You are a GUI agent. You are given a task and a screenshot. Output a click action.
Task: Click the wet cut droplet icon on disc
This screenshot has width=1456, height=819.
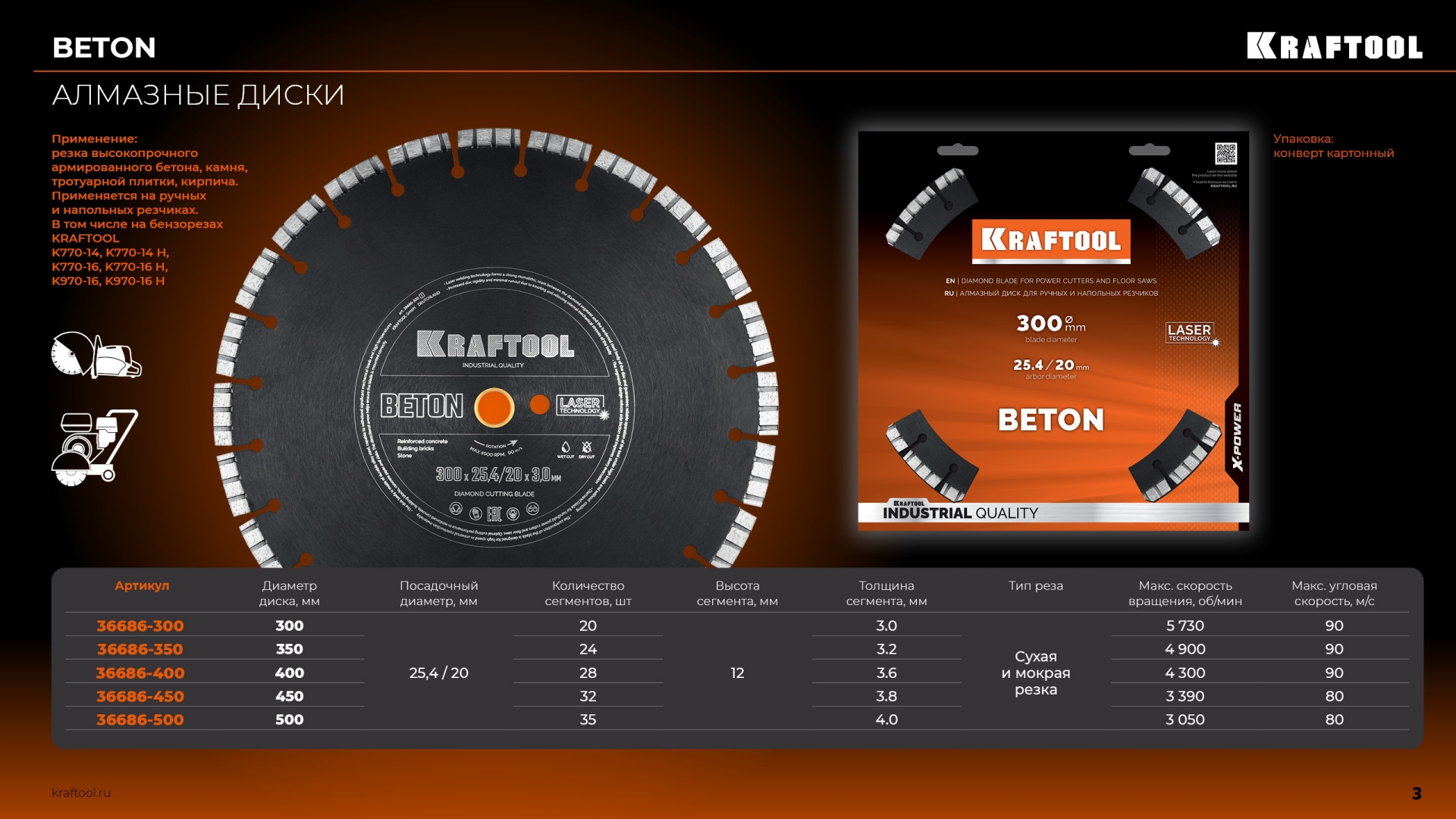click(565, 447)
